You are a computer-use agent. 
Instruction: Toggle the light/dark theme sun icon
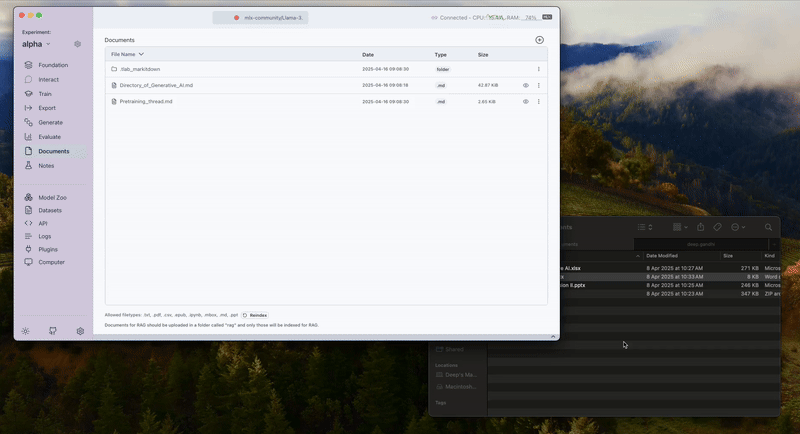click(25, 331)
